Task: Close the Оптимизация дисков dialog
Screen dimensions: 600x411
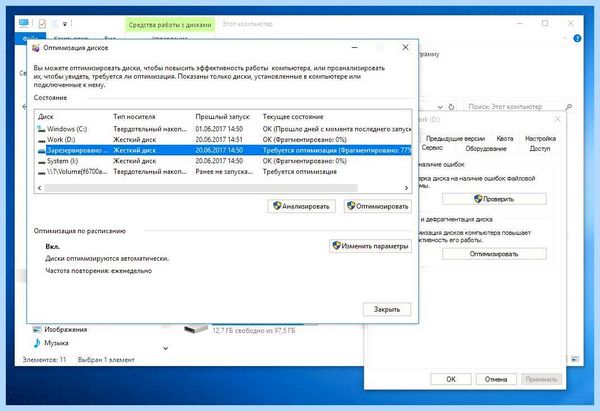Action: 405,47
